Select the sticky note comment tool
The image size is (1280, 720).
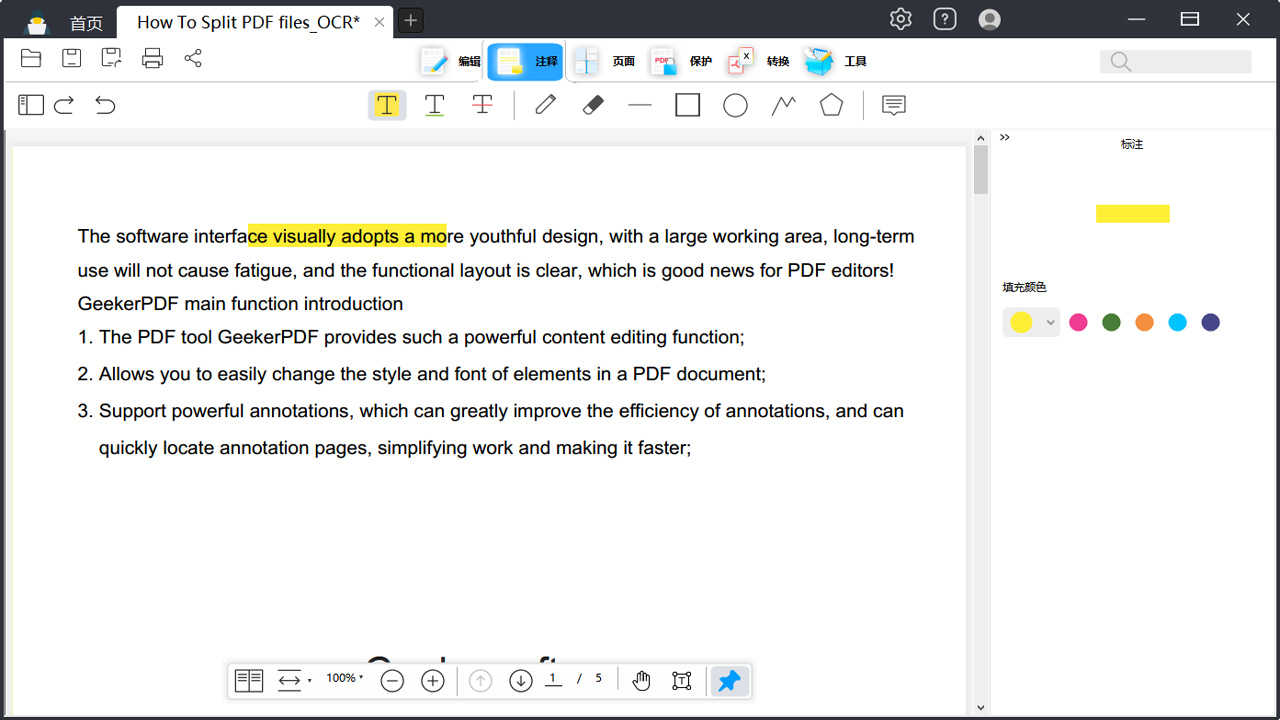click(893, 105)
